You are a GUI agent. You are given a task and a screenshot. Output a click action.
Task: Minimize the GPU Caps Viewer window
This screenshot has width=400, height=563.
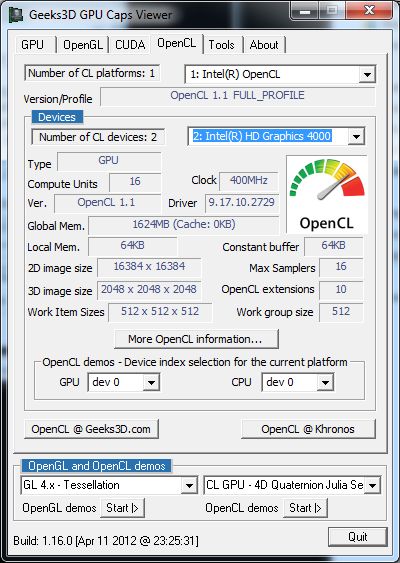pos(305,11)
